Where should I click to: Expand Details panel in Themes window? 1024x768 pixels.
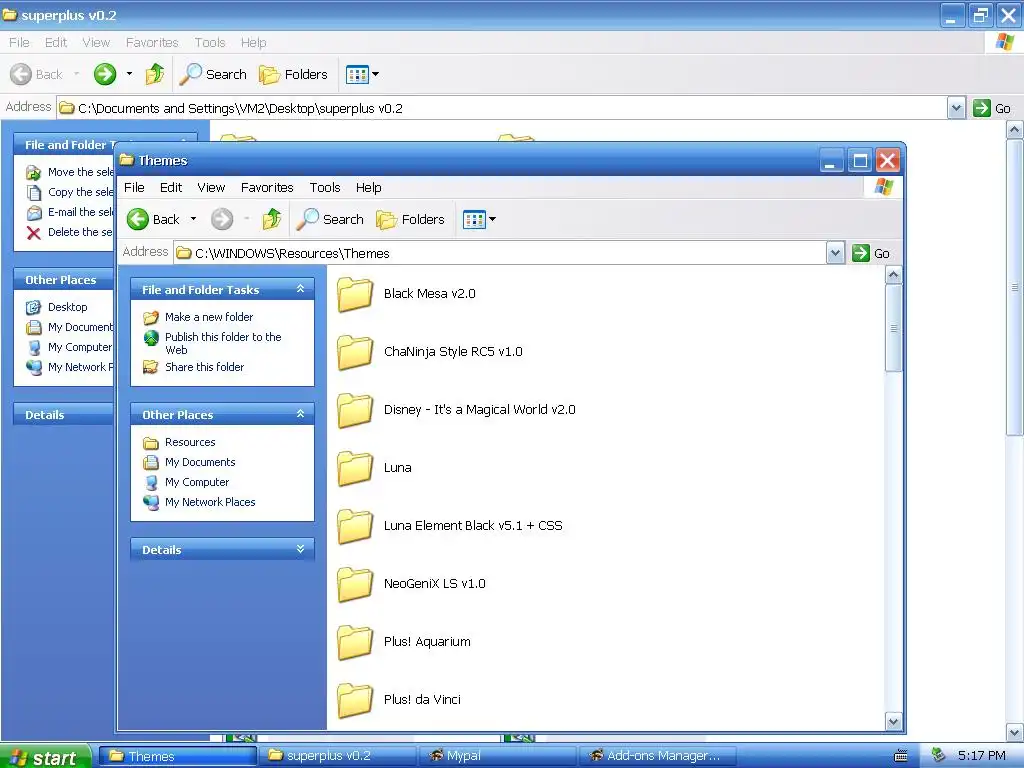(x=300, y=549)
